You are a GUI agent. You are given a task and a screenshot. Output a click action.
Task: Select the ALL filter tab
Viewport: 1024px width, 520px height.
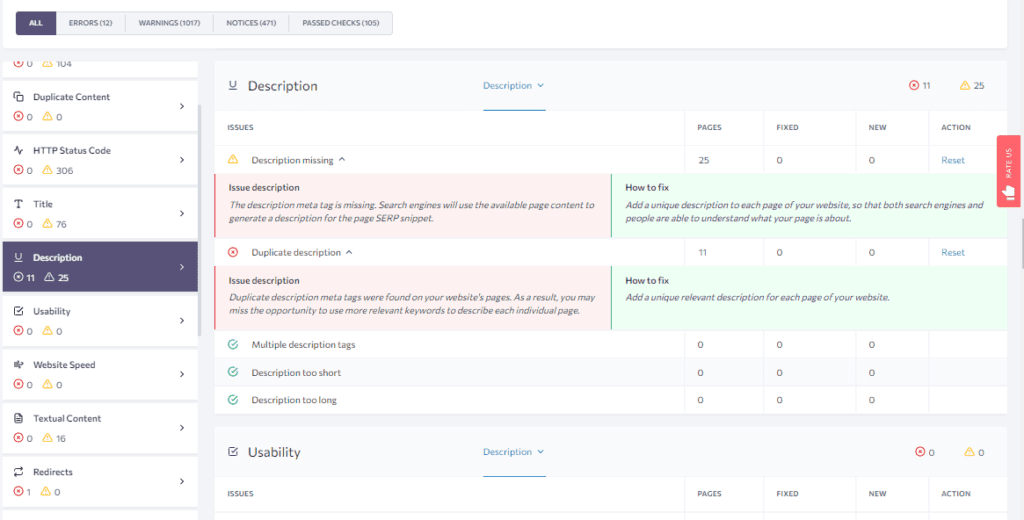pos(36,23)
